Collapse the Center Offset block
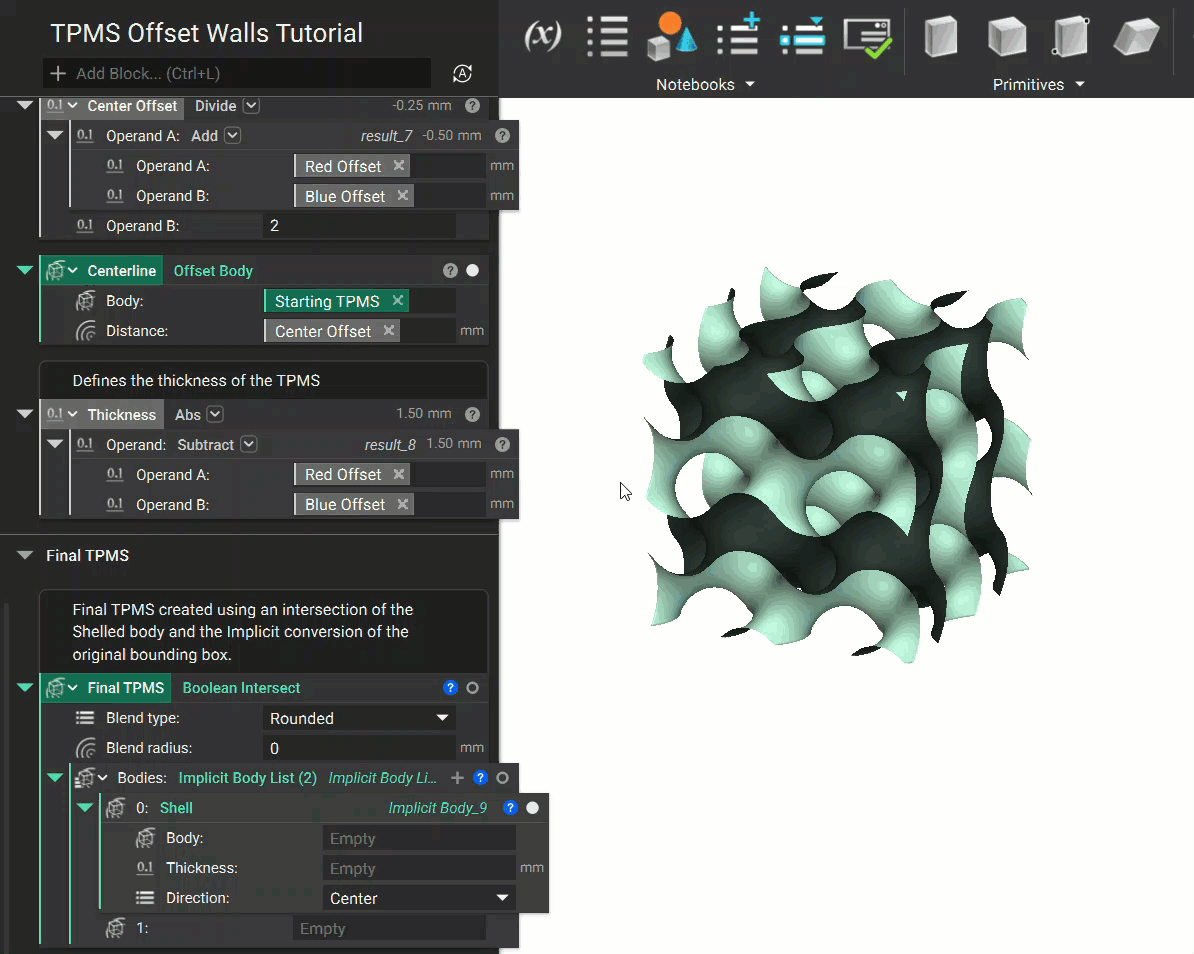Screen dimensions: 1194x954 tap(24, 105)
